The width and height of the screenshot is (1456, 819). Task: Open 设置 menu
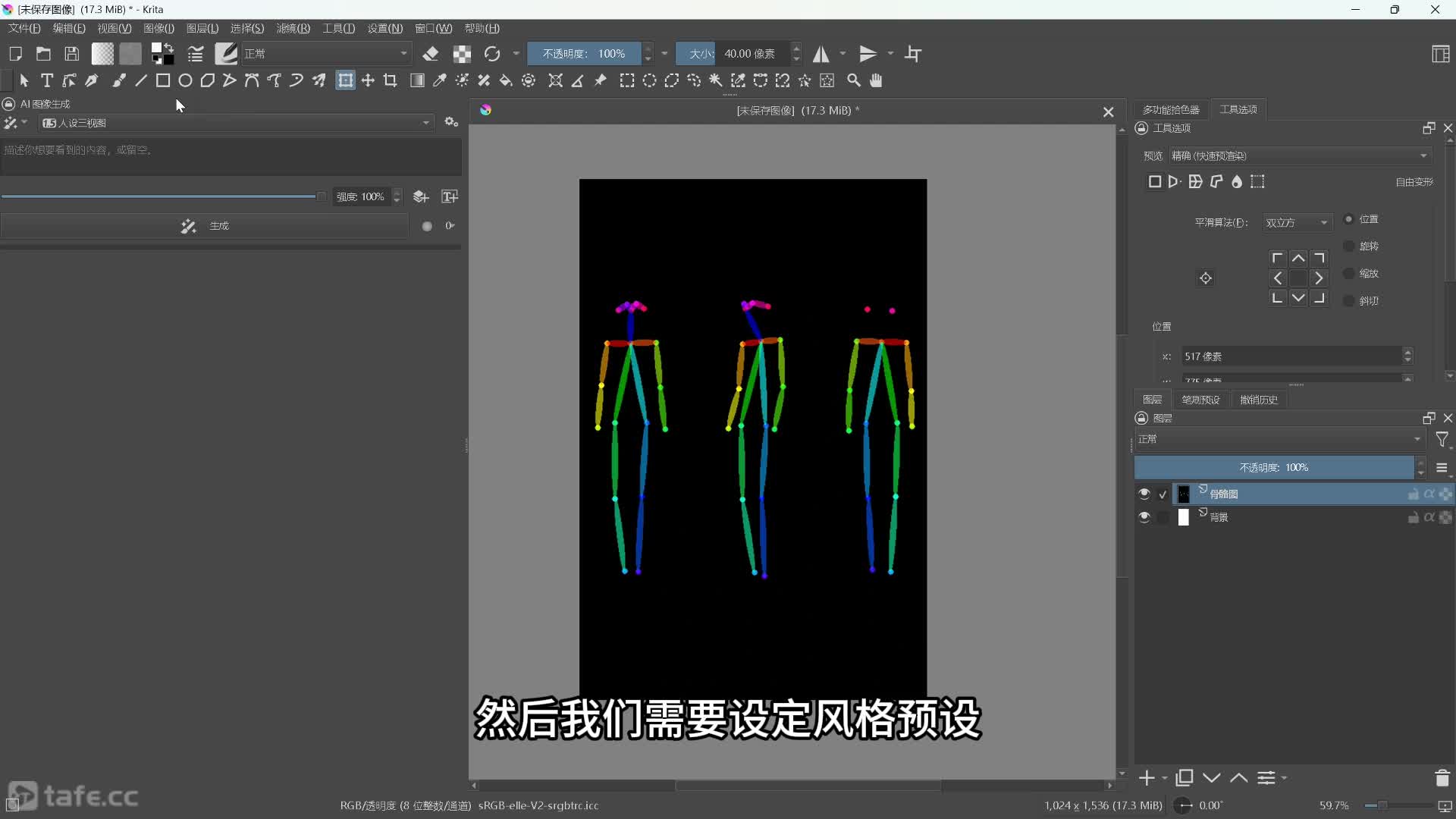pos(385,28)
